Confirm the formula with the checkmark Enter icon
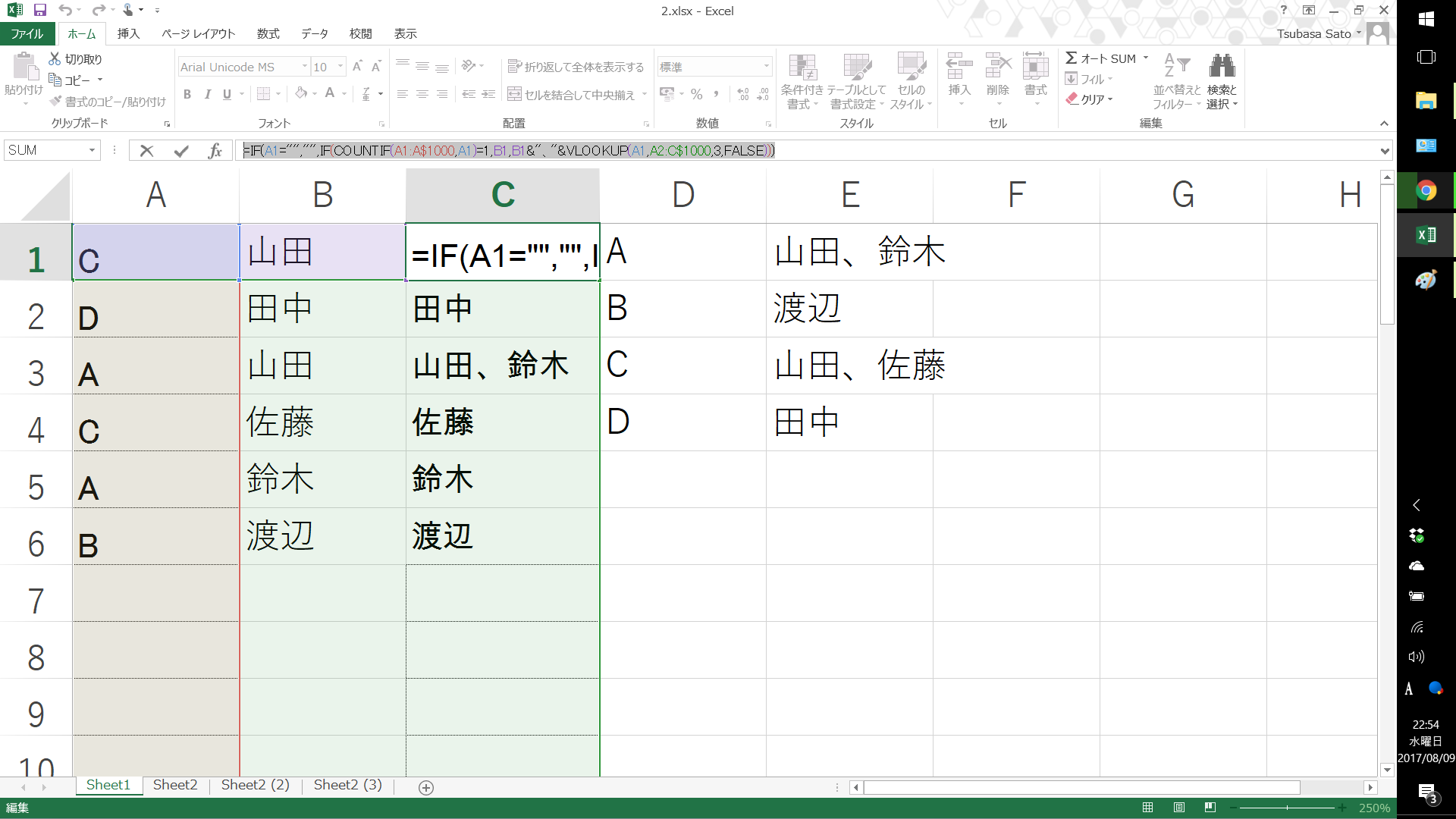This screenshot has width=1456, height=819. click(x=180, y=151)
